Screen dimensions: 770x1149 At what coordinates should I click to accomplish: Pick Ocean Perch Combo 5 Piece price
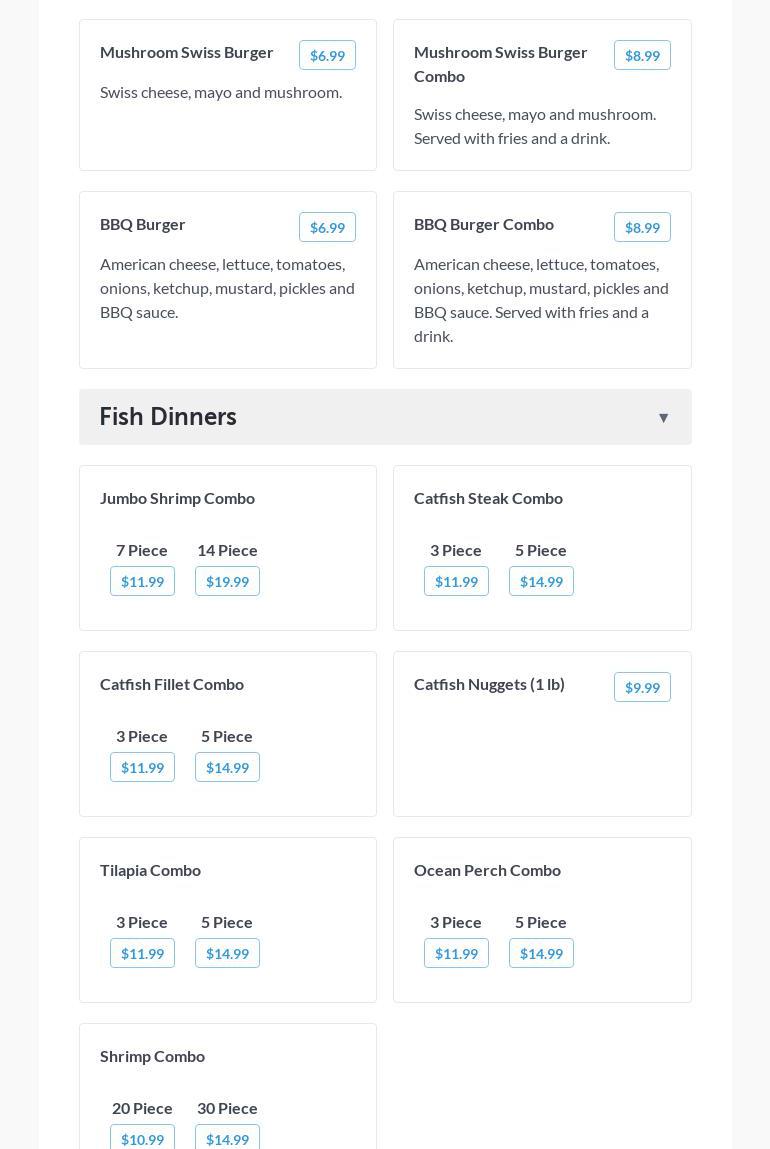(x=541, y=954)
